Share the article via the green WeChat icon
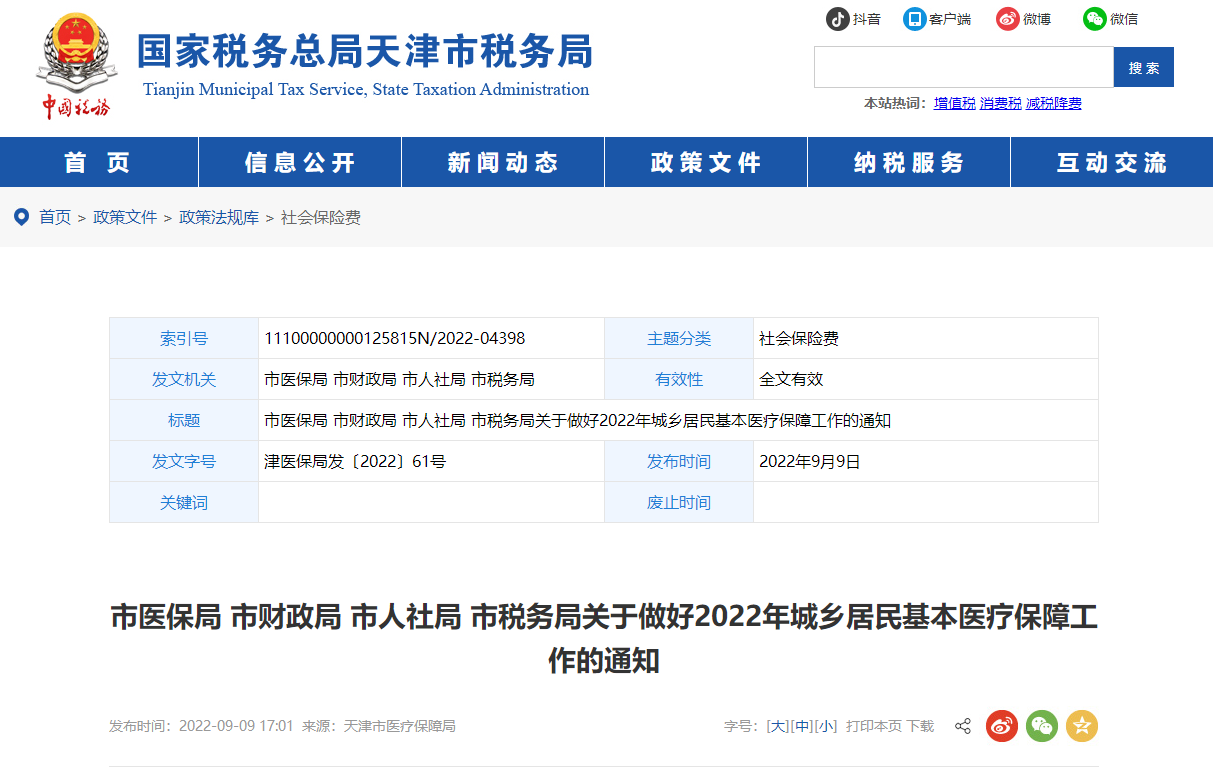 point(1042,726)
